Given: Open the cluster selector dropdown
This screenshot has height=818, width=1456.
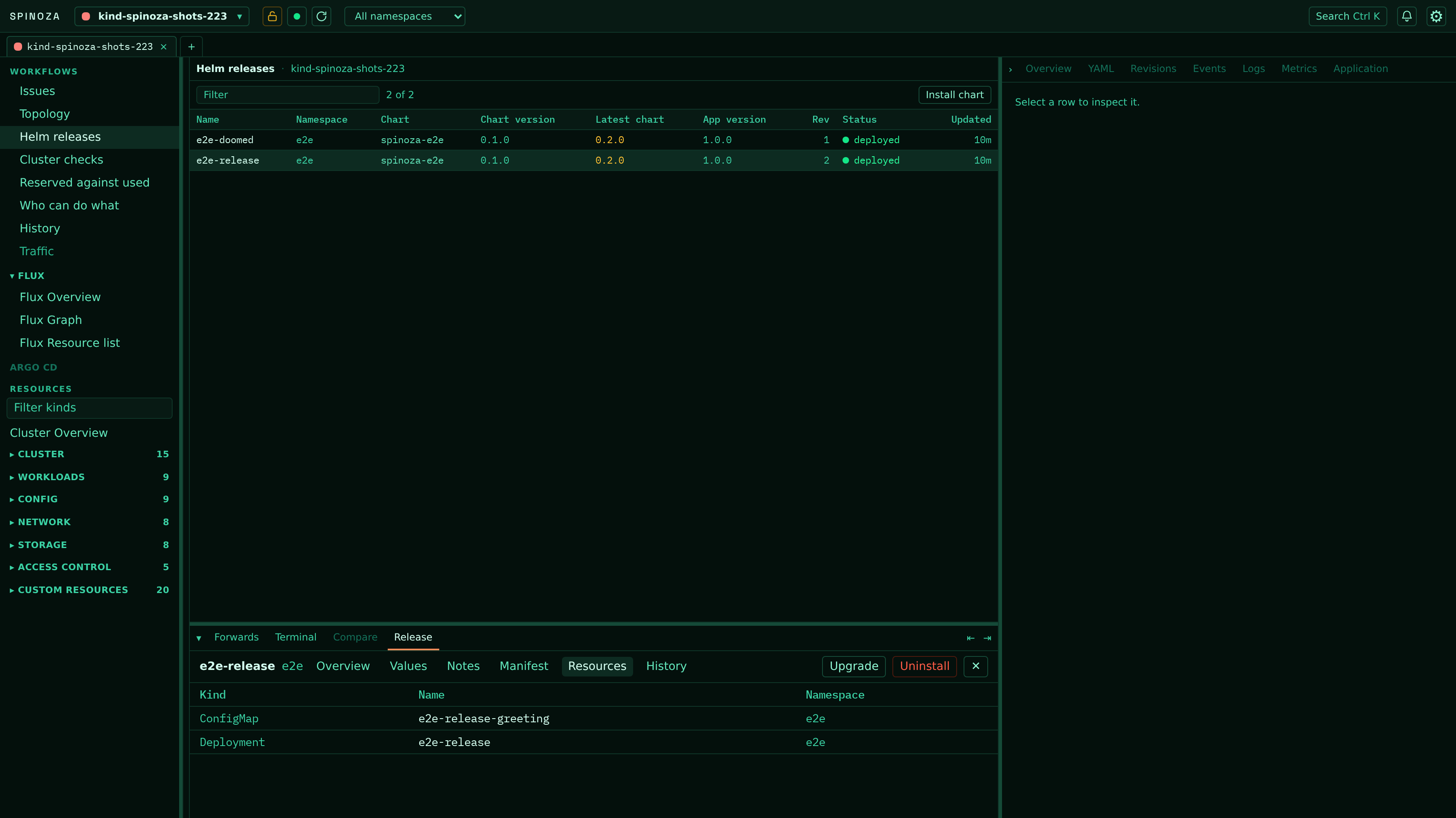Looking at the screenshot, I should pos(162,16).
